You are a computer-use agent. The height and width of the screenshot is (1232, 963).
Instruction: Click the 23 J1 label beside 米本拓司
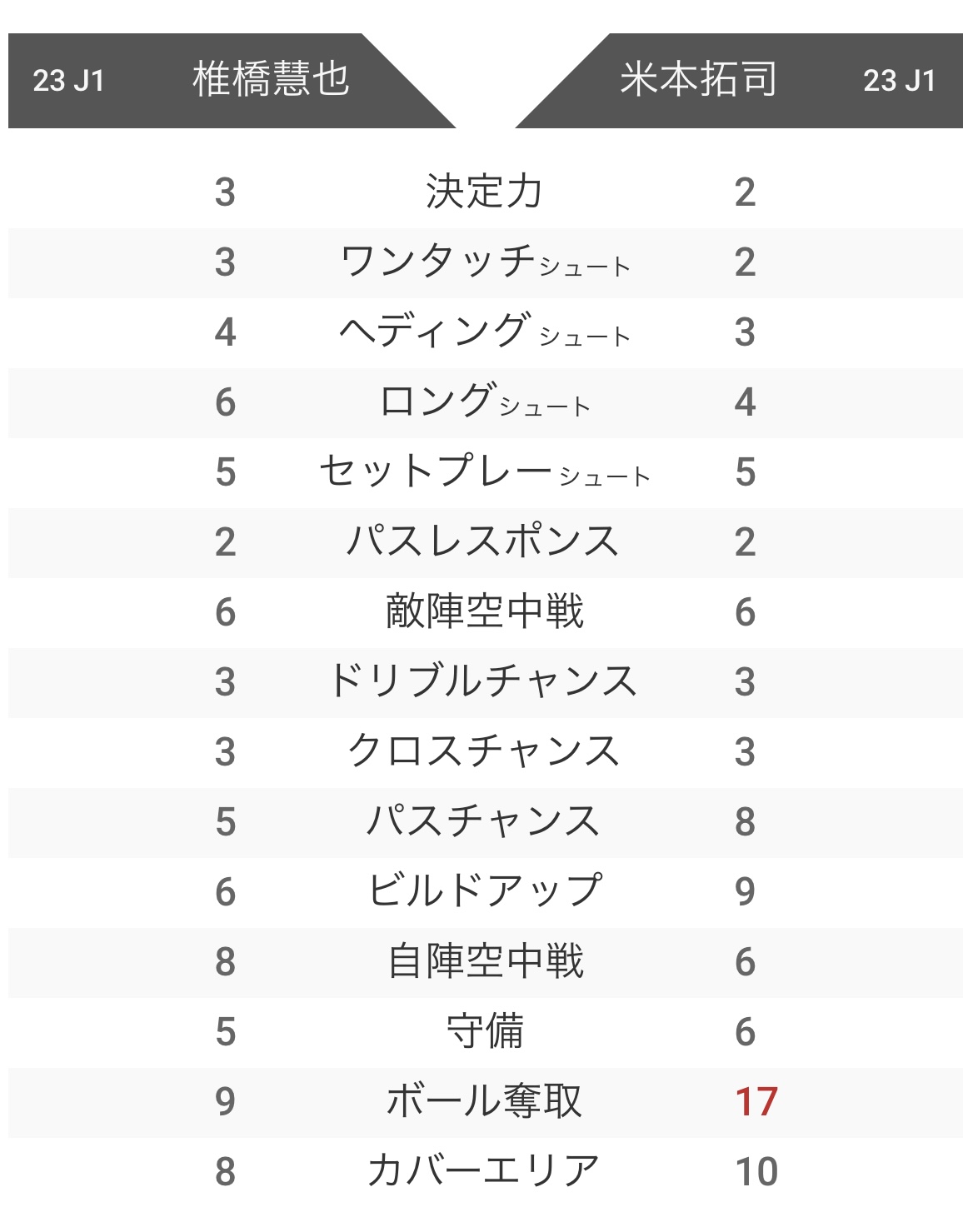(x=899, y=81)
